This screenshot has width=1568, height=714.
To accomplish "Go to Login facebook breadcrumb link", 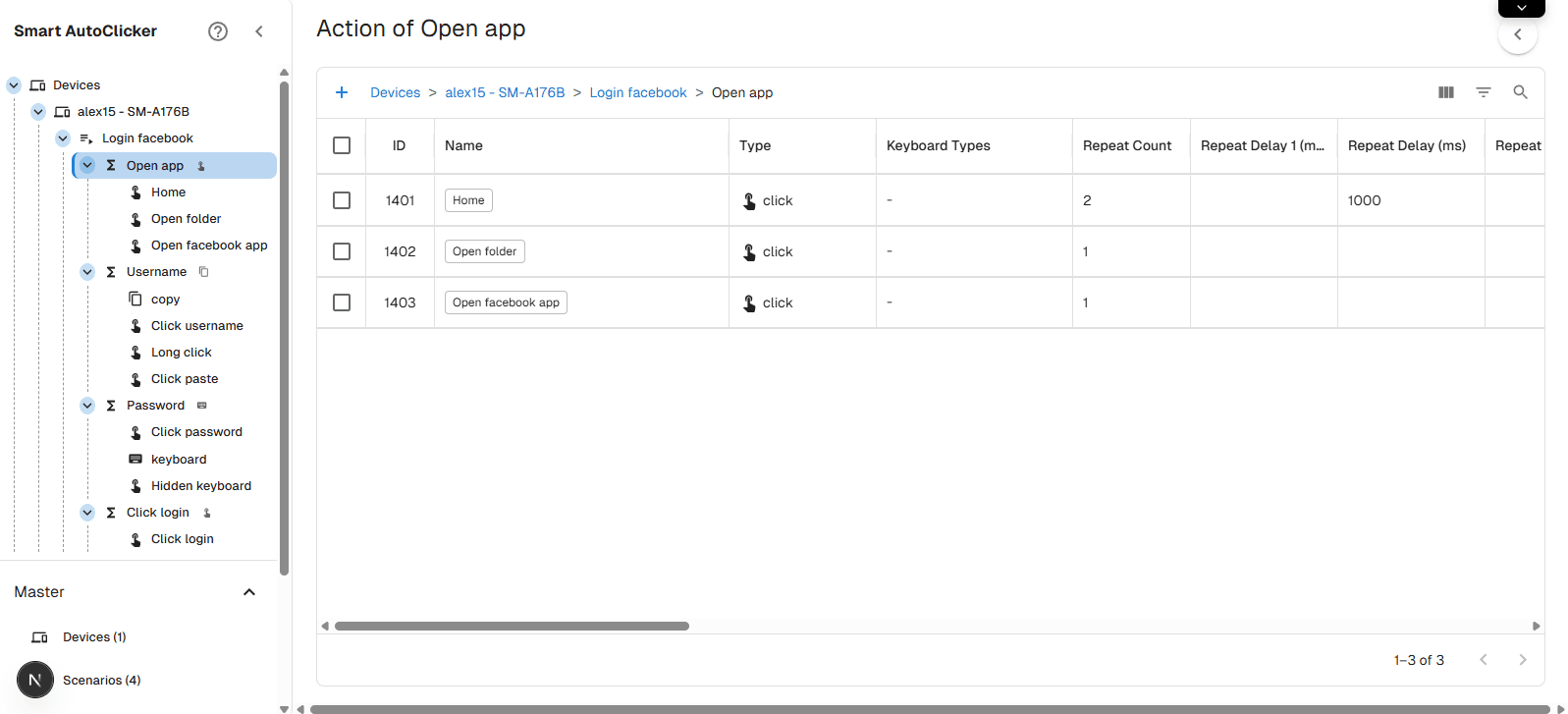I will click(637, 92).
